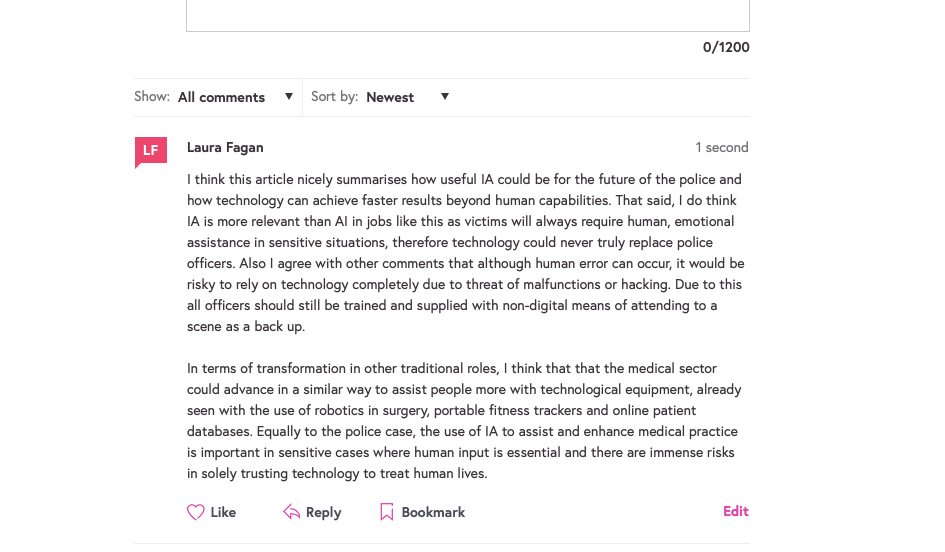Click the heart icon to like the comment
945x552 pixels.
[x=196, y=512]
